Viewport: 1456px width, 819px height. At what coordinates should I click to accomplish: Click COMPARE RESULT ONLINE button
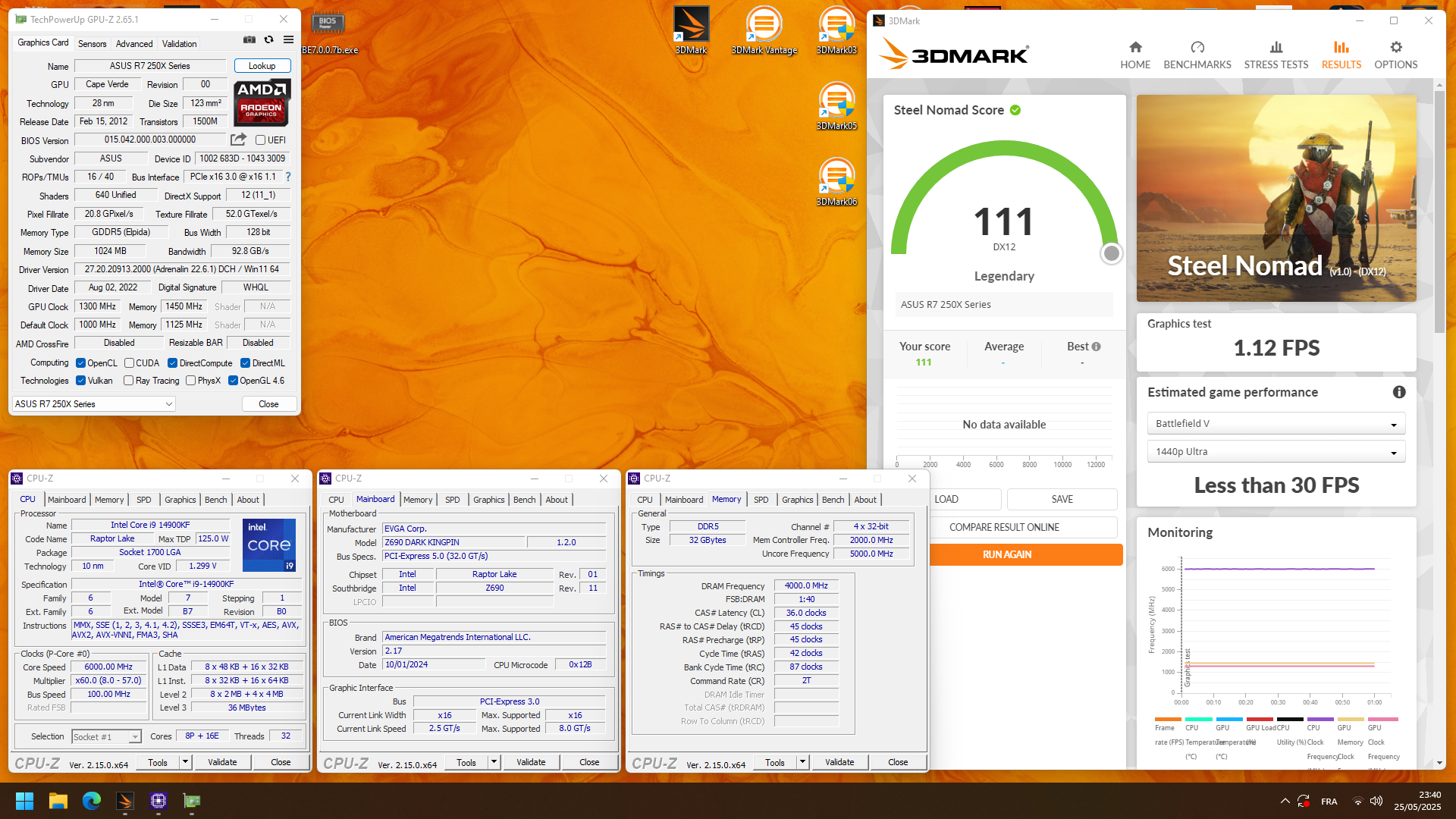pos(1004,527)
